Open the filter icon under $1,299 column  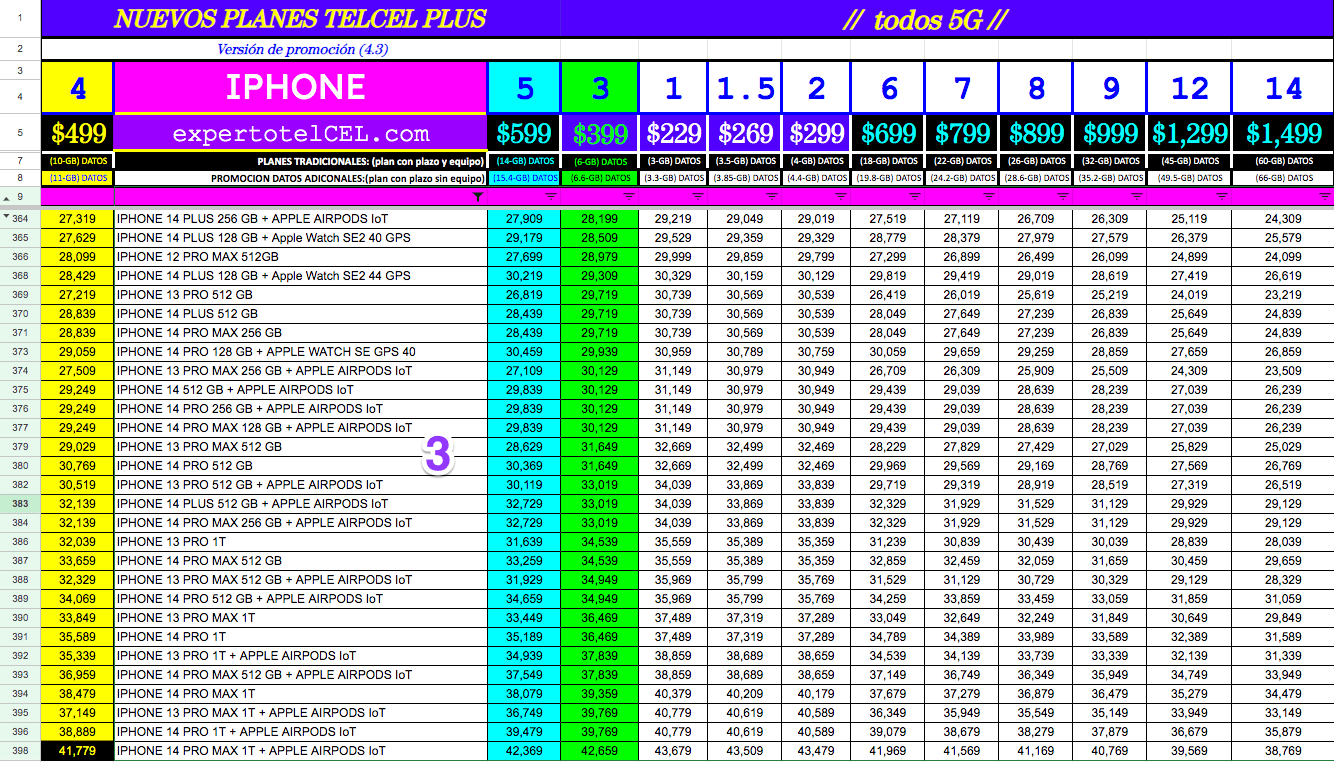click(1222, 197)
